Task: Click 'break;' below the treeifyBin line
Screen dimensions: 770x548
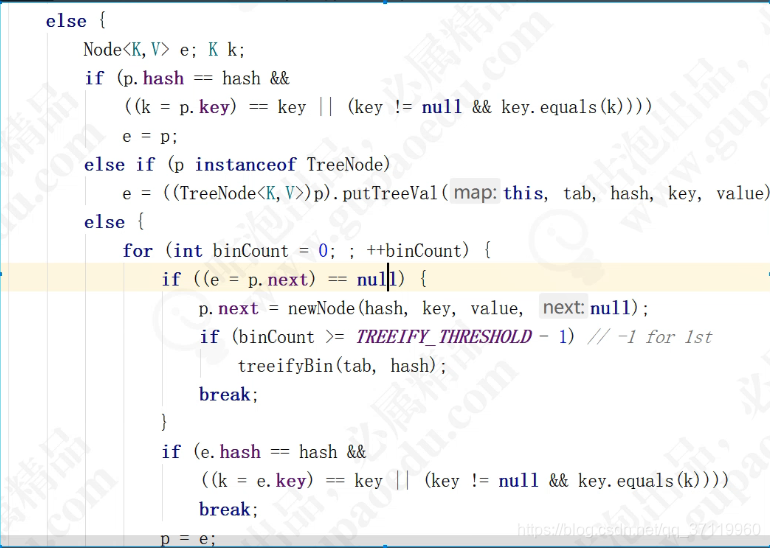Action: [228, 394]
